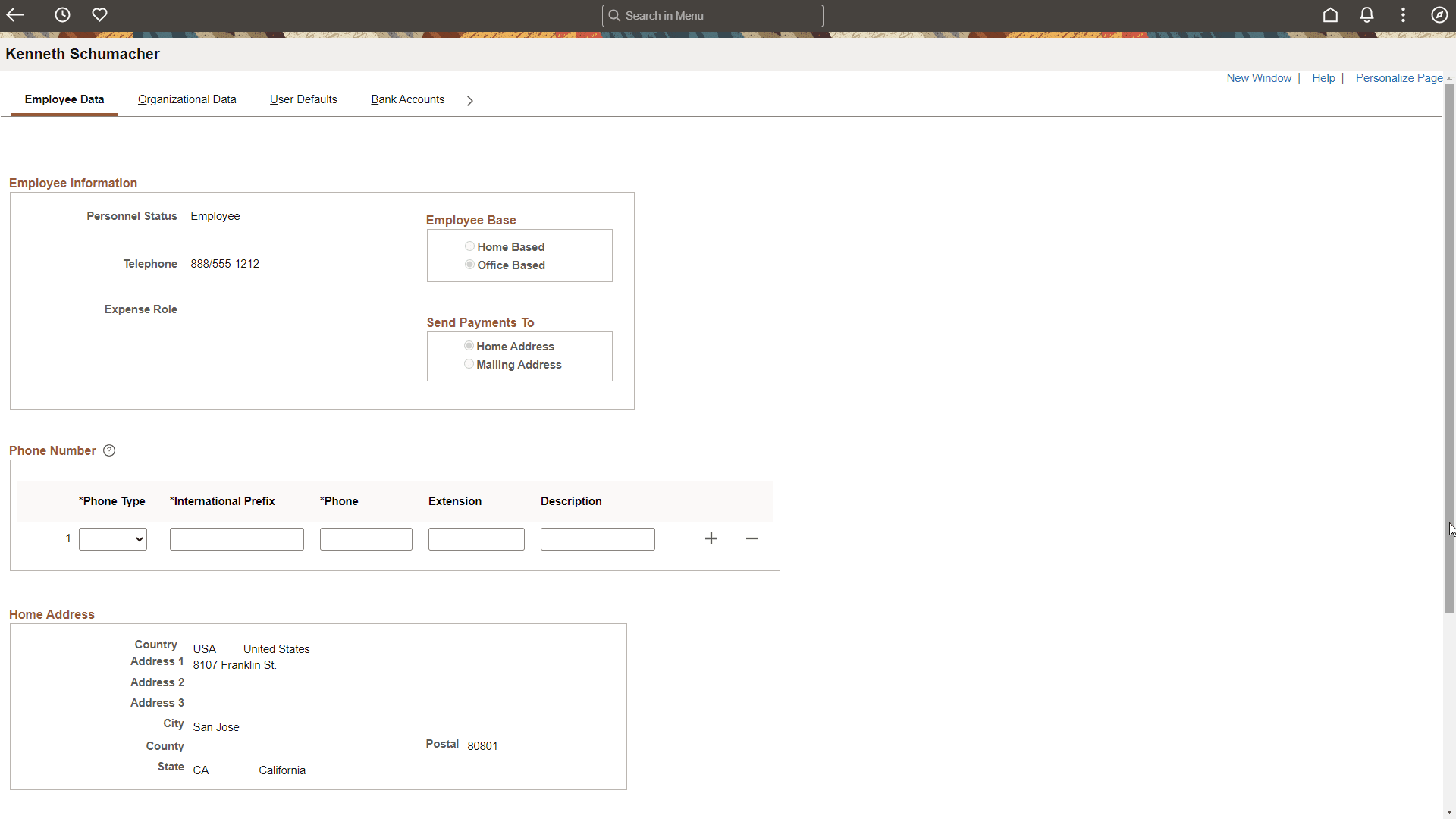The image size is (1456, 819).
Task: Add a new phone row with plus icon
Action: click(711, 538)
